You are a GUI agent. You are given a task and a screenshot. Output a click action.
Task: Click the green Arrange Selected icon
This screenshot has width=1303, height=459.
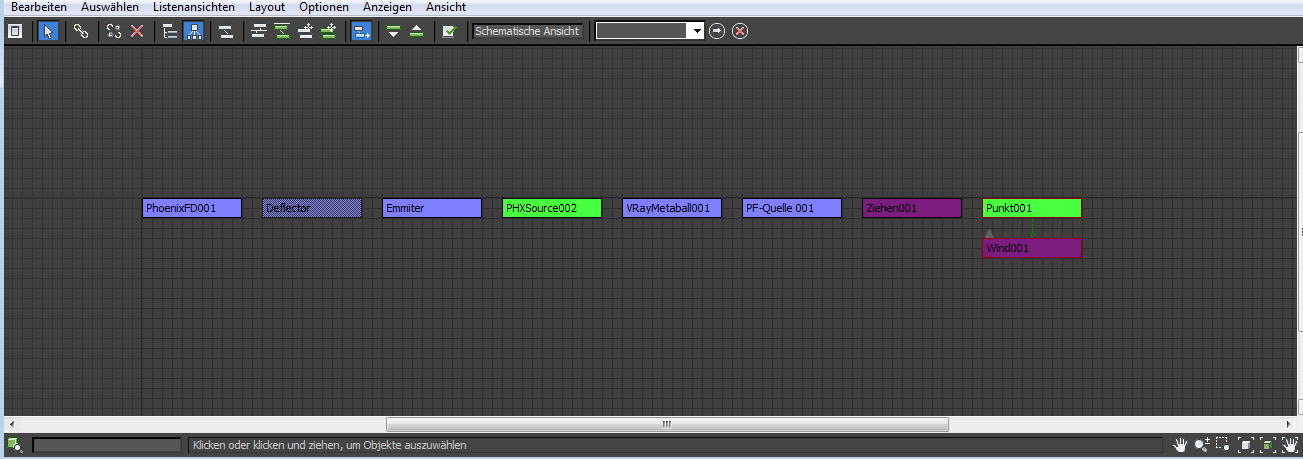click(282, 31)
